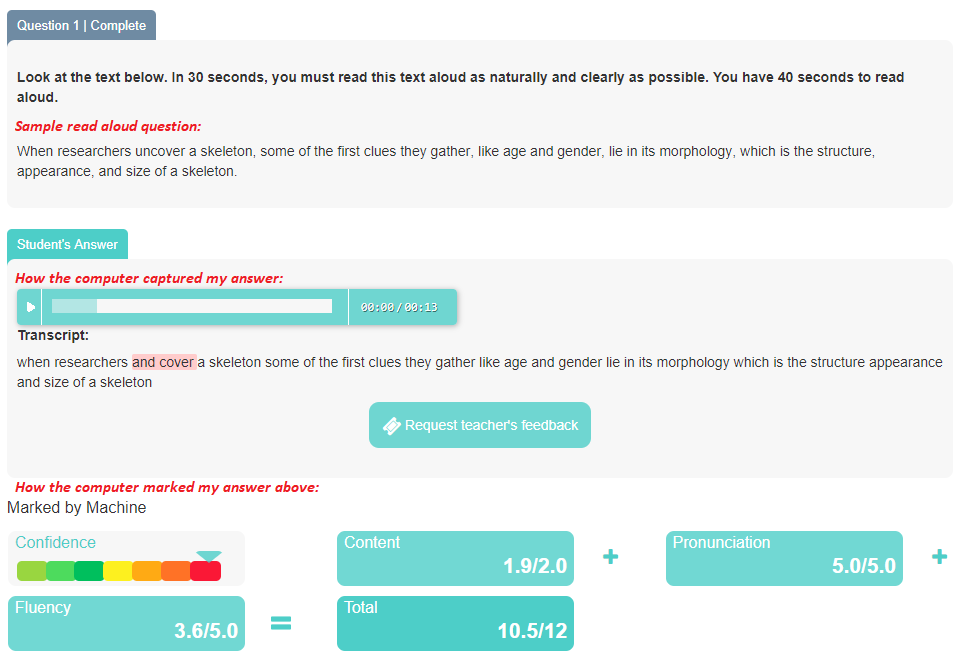Viewport: 968px width, 661px height.
Task: Open the Fluency score box
Action: pos(126,623)
